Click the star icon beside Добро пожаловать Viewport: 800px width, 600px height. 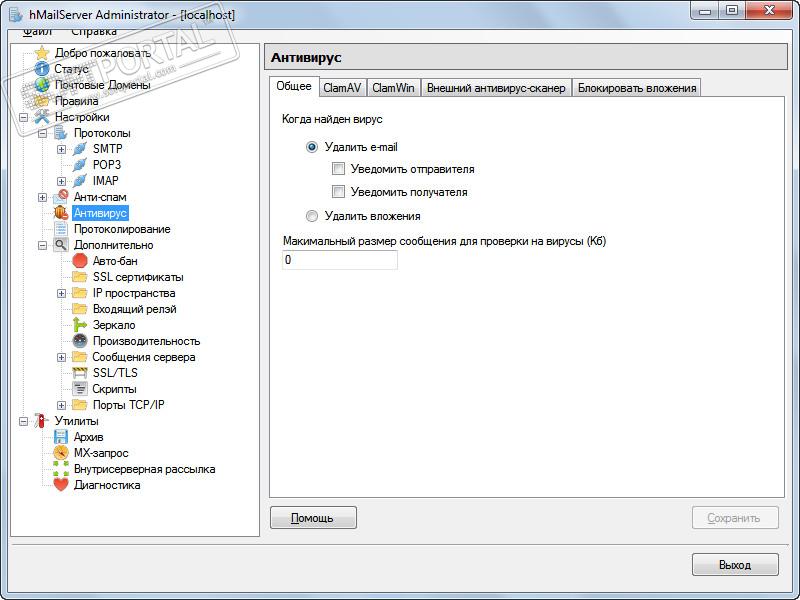click(x=42, y=53)
